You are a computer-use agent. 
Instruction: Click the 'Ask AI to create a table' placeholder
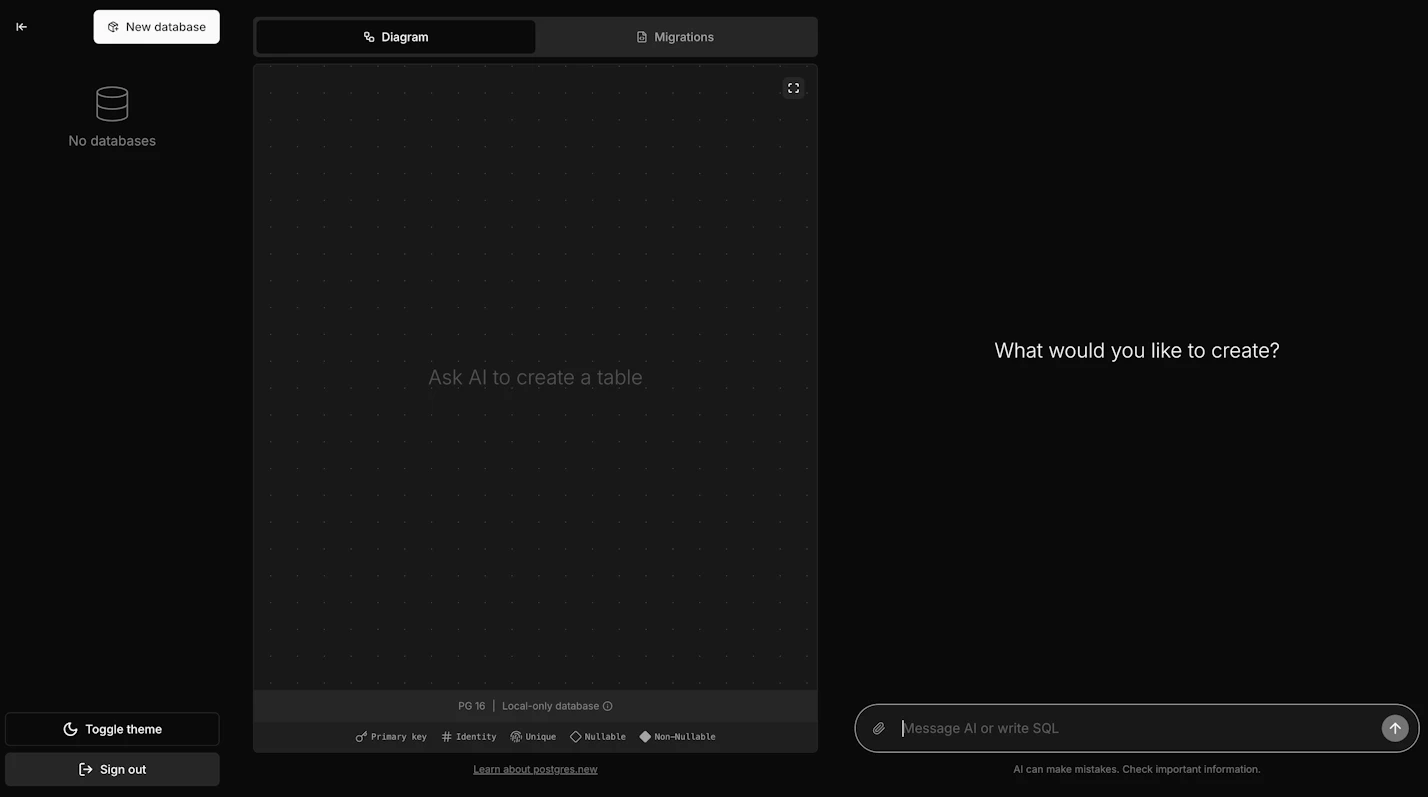535,377
